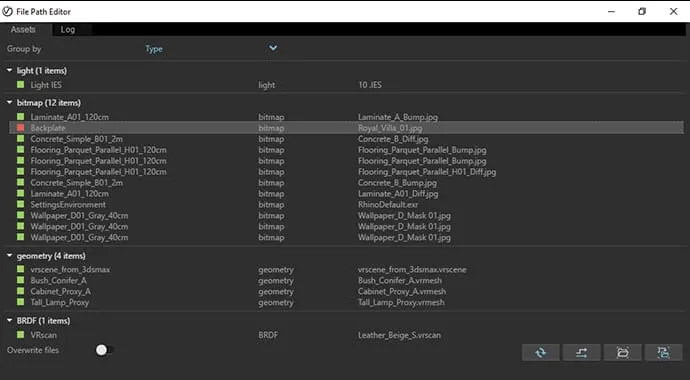Viewport: 690px width, 380px height.
Task: Open the Group by Type dropdown
Action: 211,49
